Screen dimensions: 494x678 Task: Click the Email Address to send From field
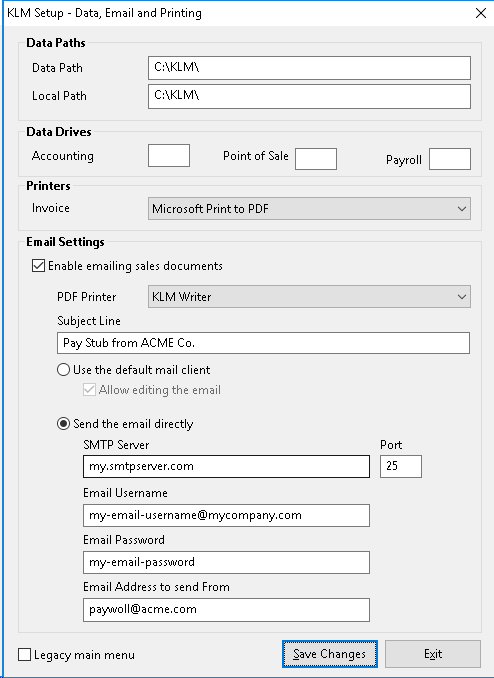click(x=226, y=610)
